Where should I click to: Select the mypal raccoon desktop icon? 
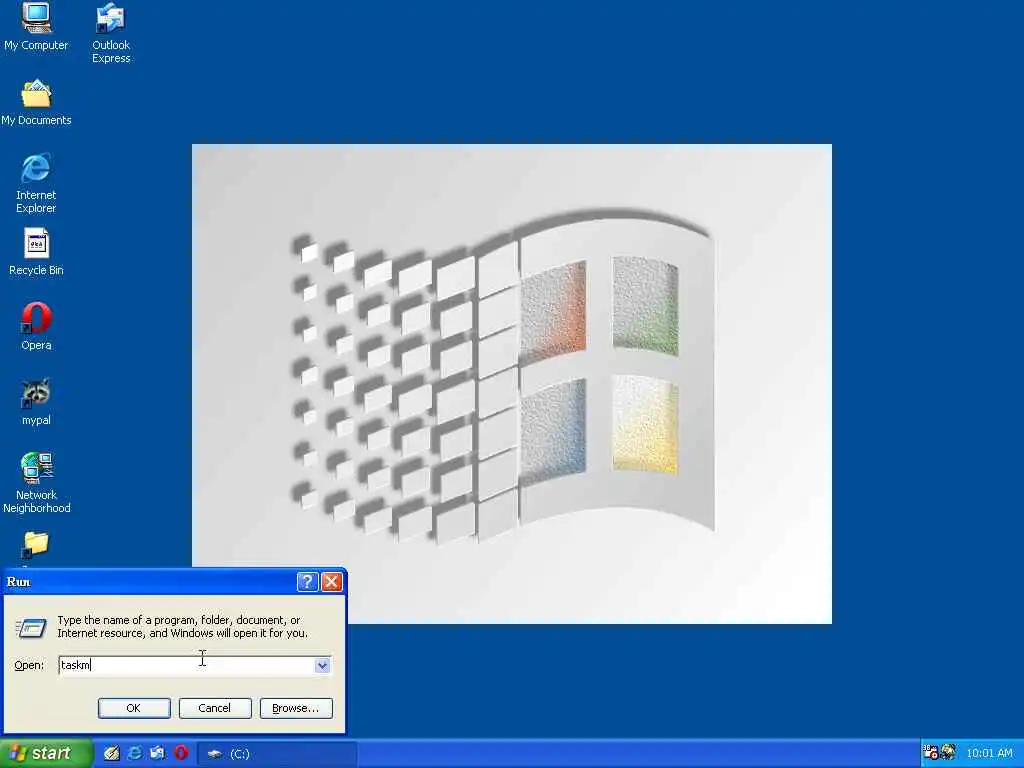(36, 402)
